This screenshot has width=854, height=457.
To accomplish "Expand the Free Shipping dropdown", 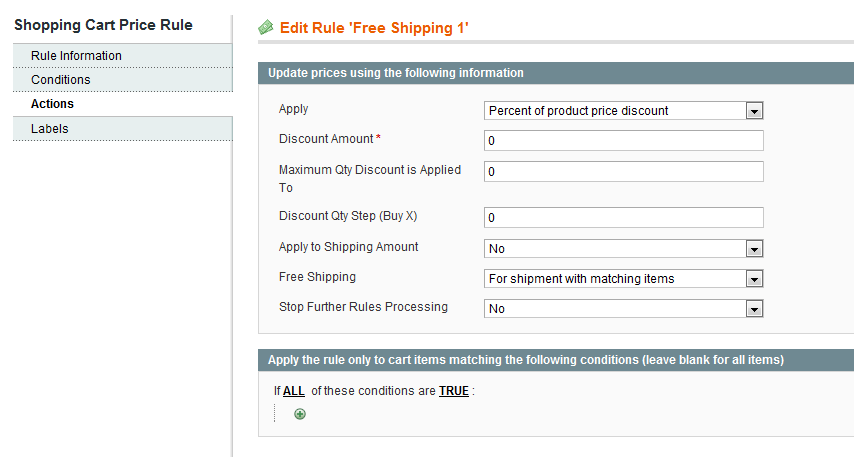I will coord(623,279).
